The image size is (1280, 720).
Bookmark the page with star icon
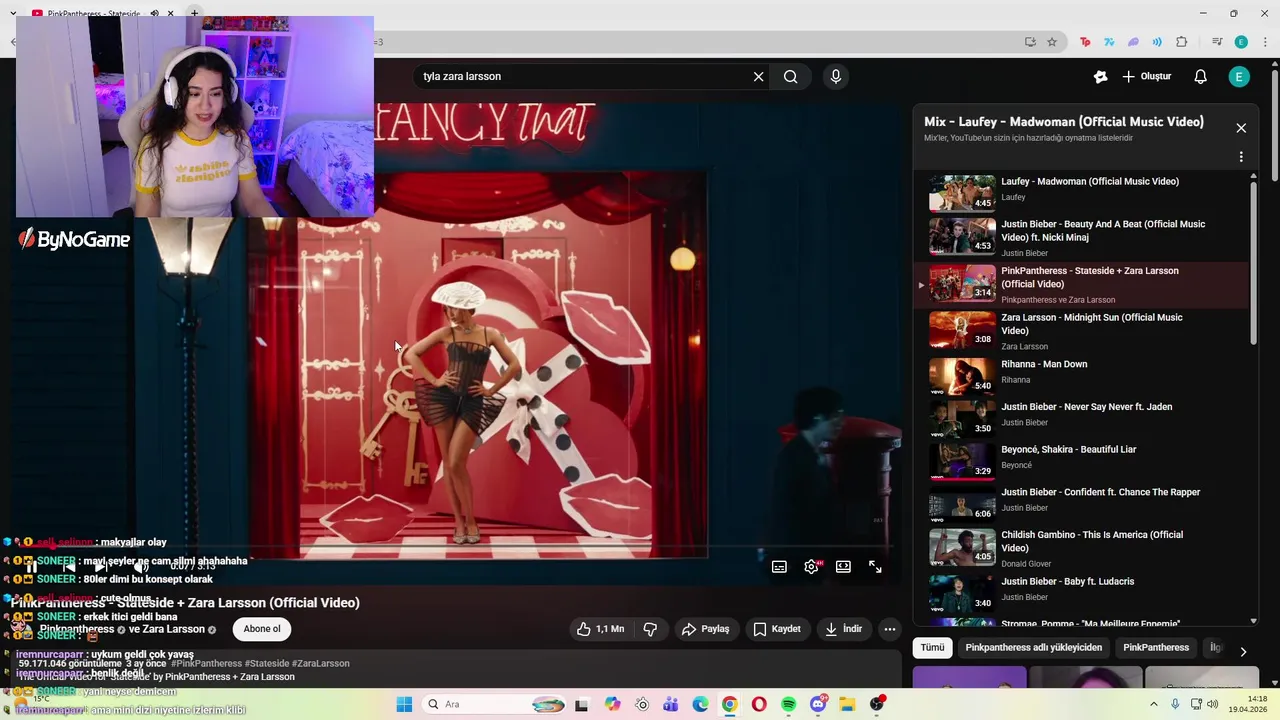point(1052,42)
